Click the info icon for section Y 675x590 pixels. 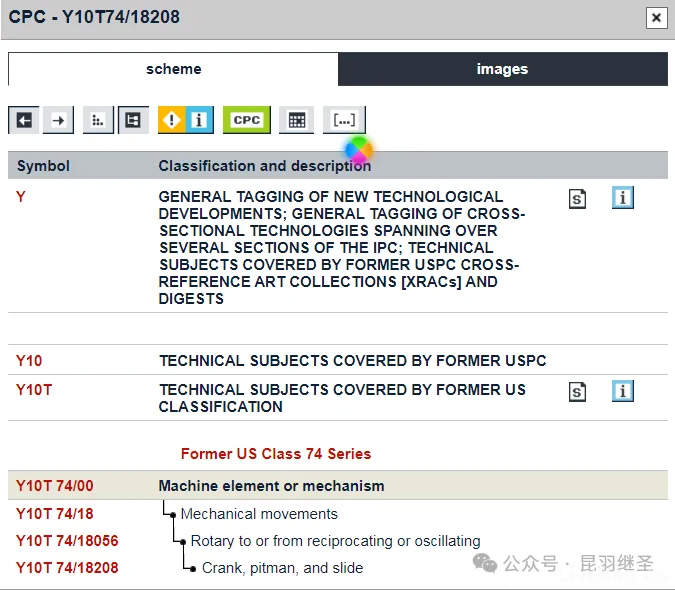[623, 198]
